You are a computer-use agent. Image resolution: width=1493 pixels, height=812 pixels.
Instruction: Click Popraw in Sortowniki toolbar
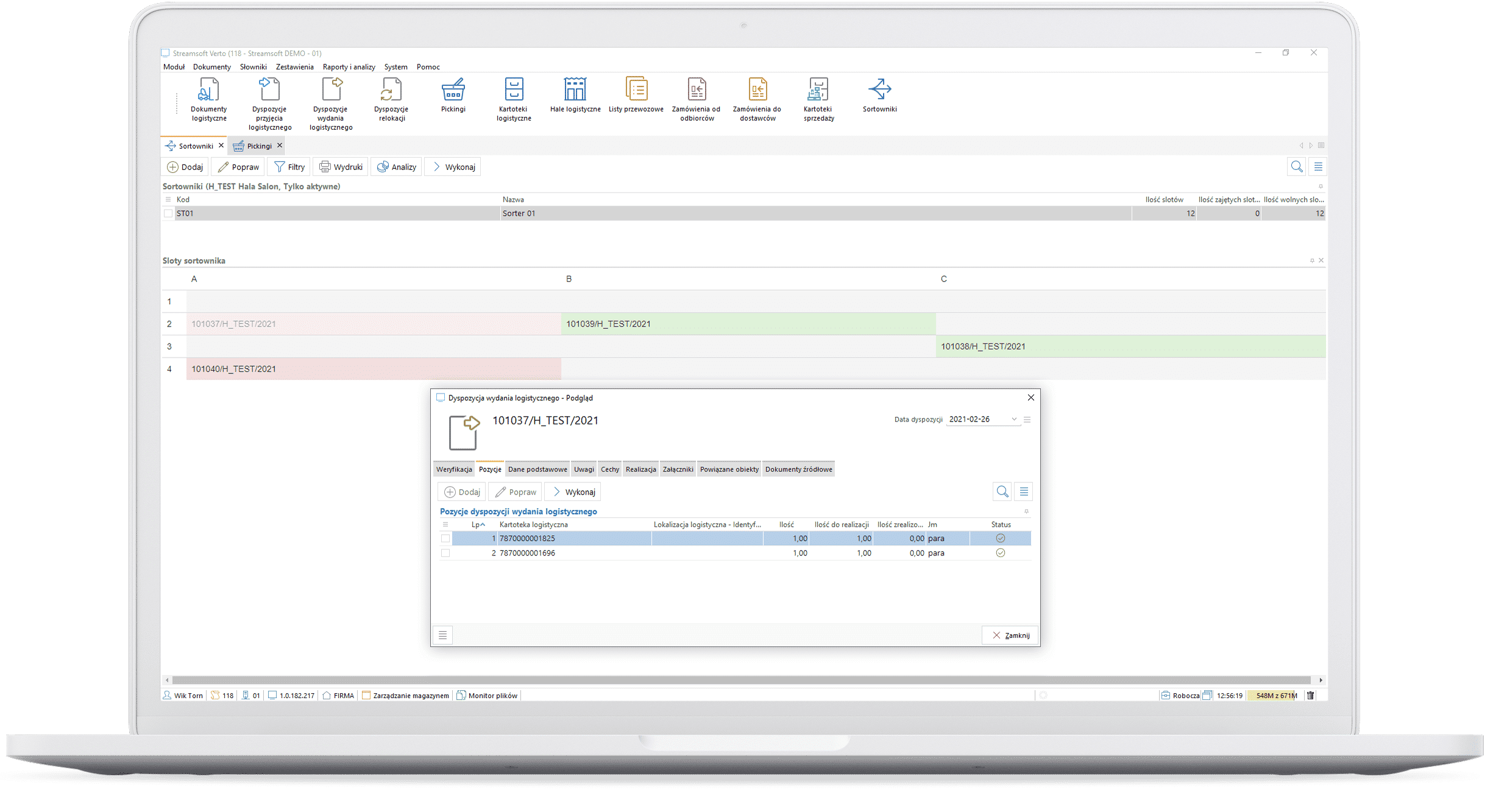click(238, 167)
